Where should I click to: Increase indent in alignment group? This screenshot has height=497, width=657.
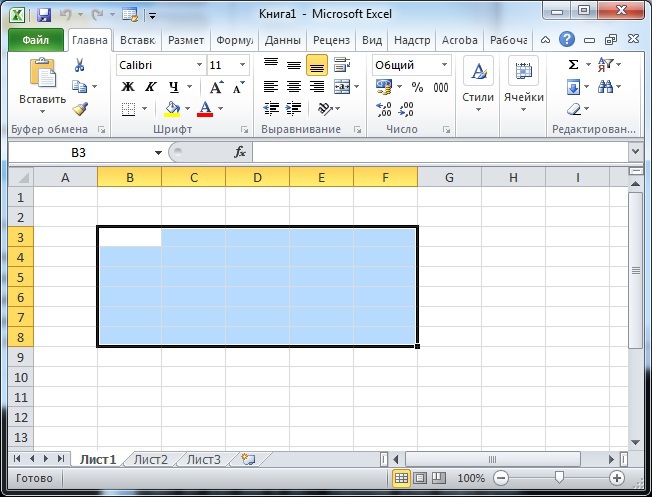pos(294,109)
